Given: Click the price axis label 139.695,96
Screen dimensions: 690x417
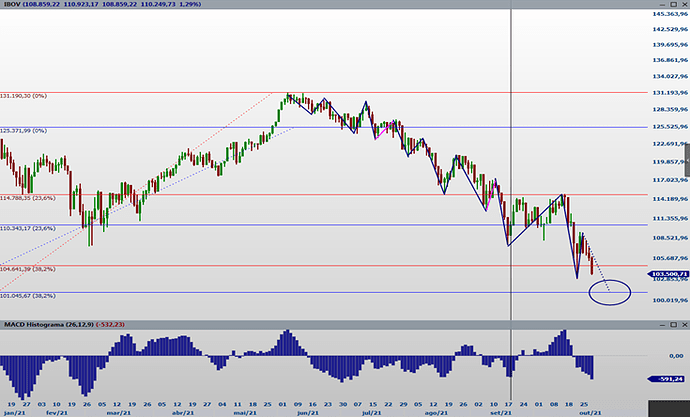Looking at the screenshot, I should [670, 45].
